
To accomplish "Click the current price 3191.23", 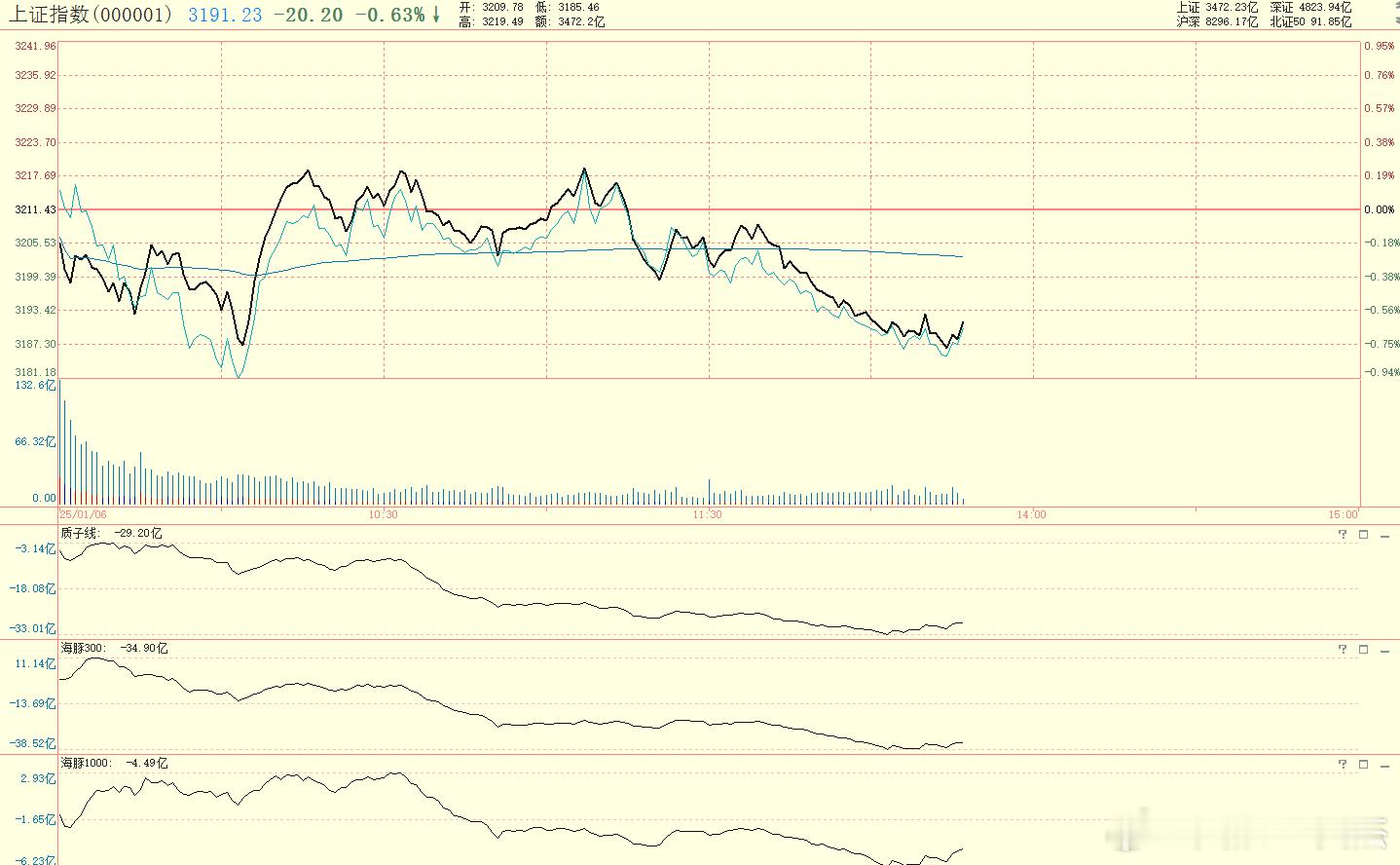I will (225, 15).
